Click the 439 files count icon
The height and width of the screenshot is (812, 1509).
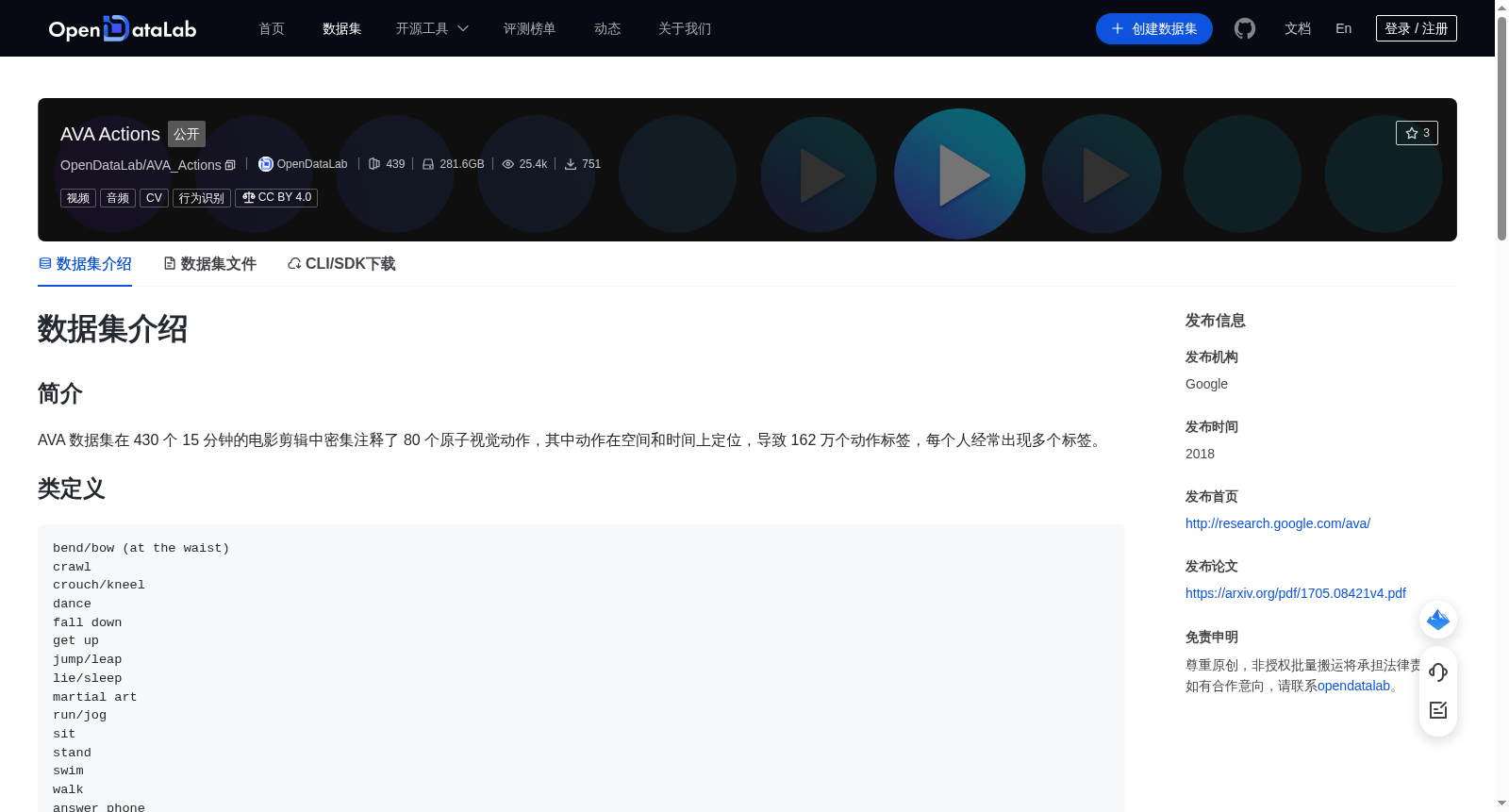374,164
